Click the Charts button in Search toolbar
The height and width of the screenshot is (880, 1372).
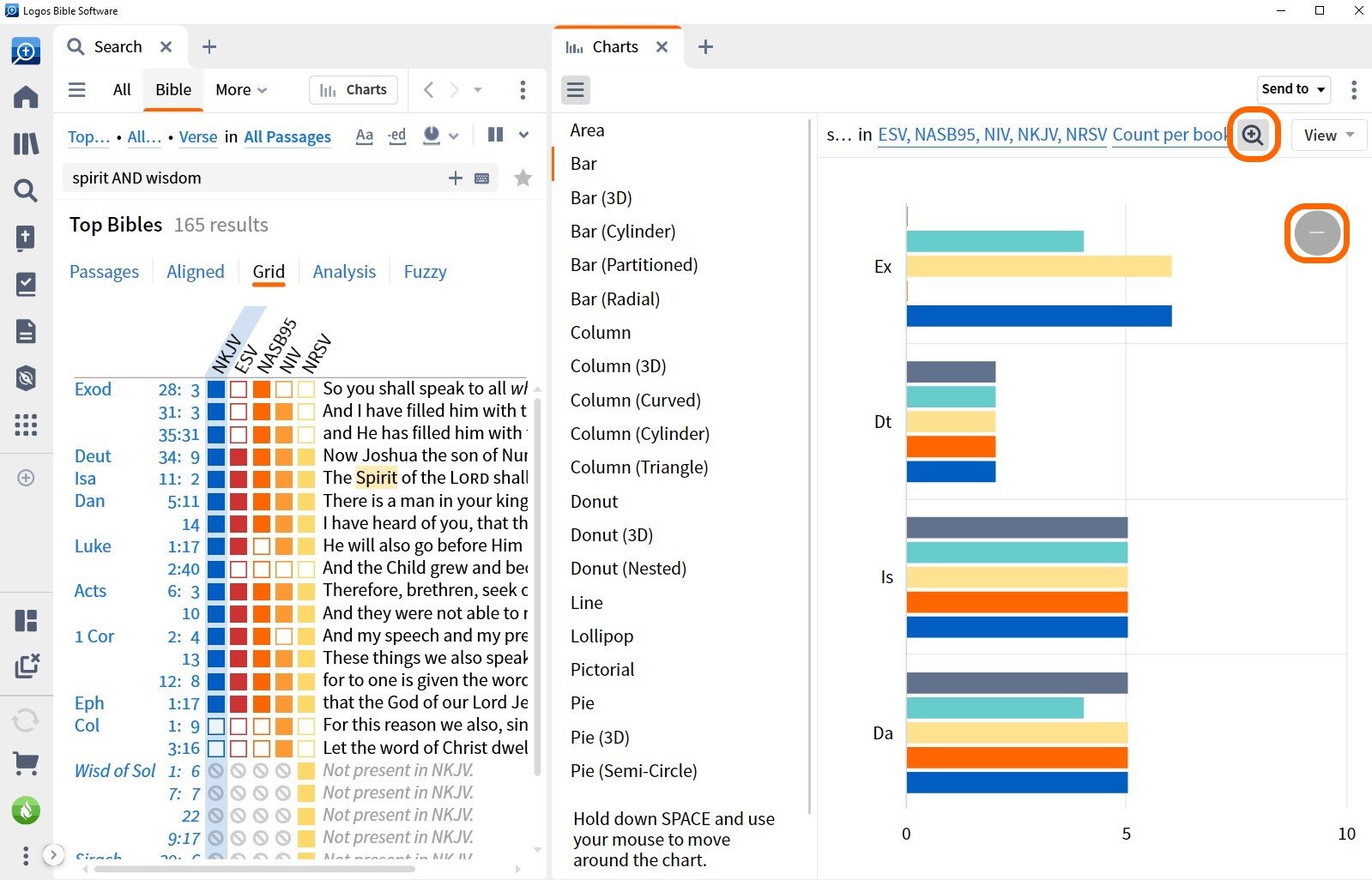[354, 90]
